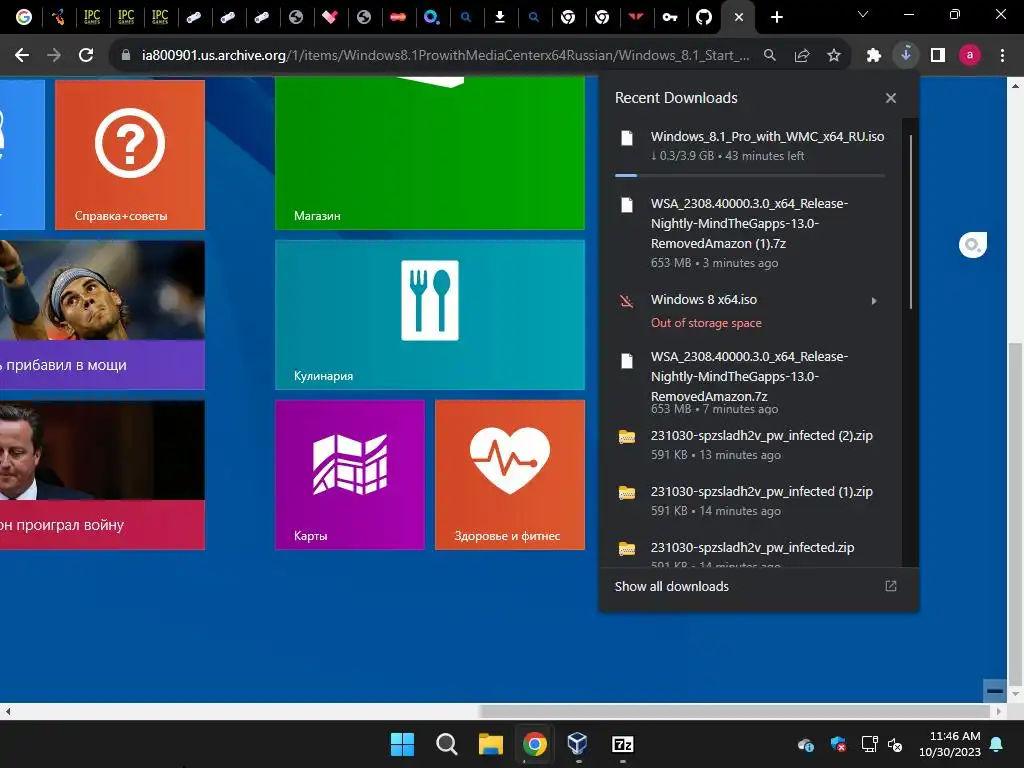
Task: Open Windows Security tray icon
Action: [x=838, y=744]
